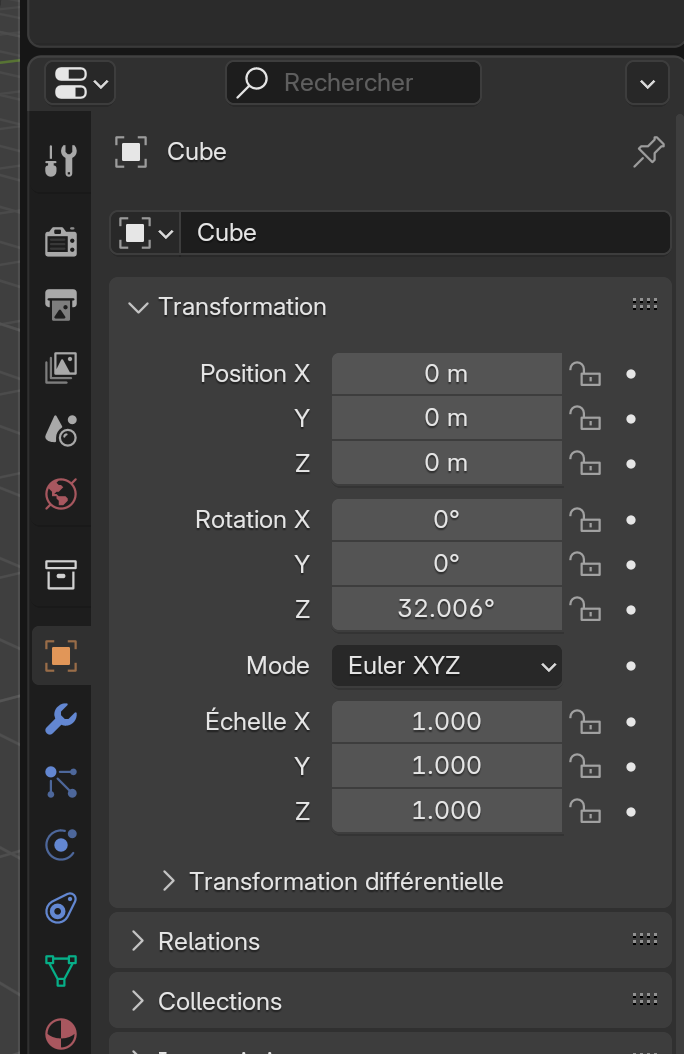684x1054 pixels.
Task: Lock the Position X value
Action: [x=585, y=374]
